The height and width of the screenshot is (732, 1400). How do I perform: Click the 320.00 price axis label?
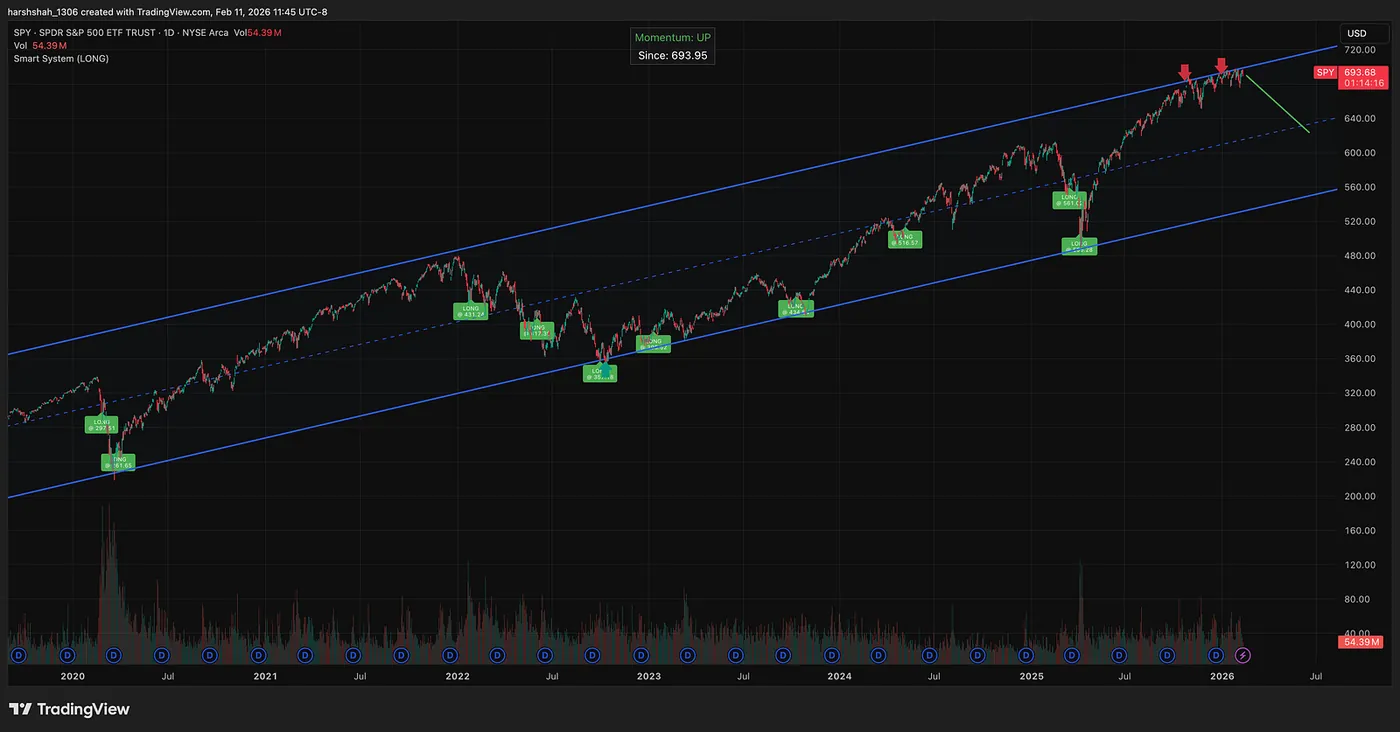(x=1360, y=393)
